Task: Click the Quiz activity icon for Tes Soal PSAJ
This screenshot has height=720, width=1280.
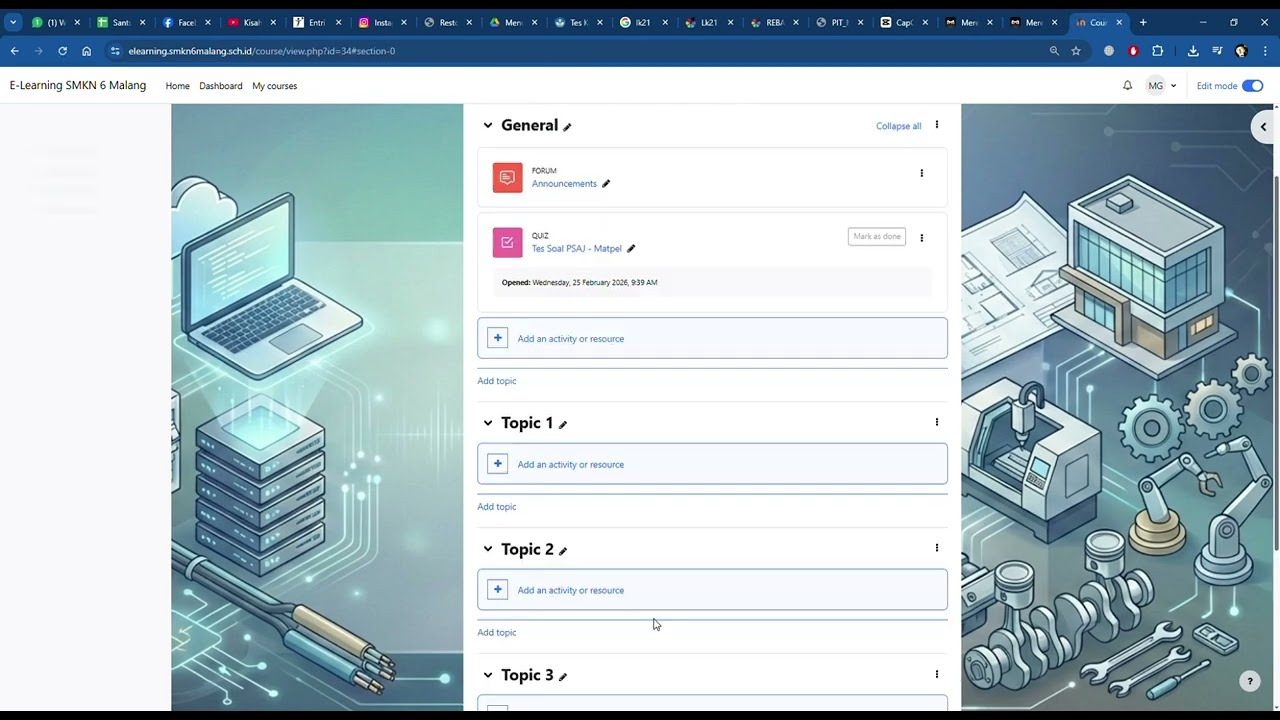Action: [x=507, y=242]
